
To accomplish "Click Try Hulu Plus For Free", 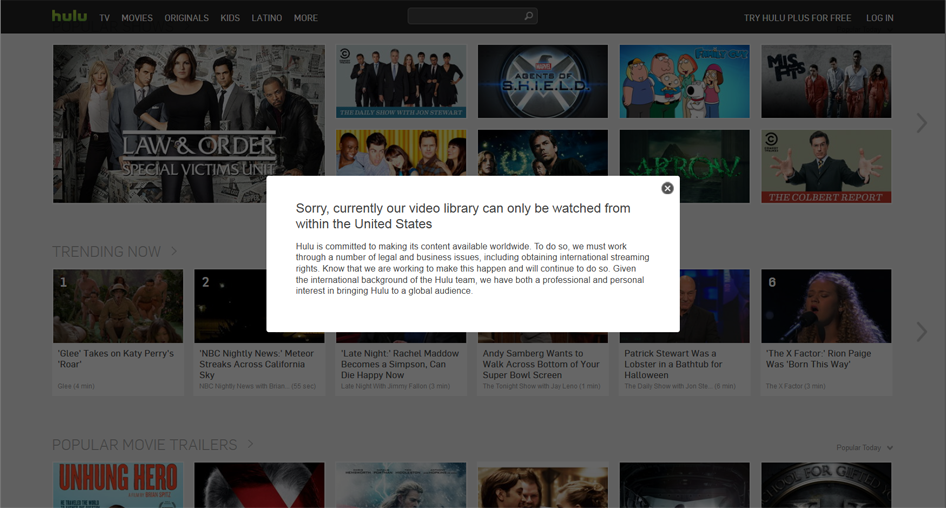I will click(x=797, y=18).
